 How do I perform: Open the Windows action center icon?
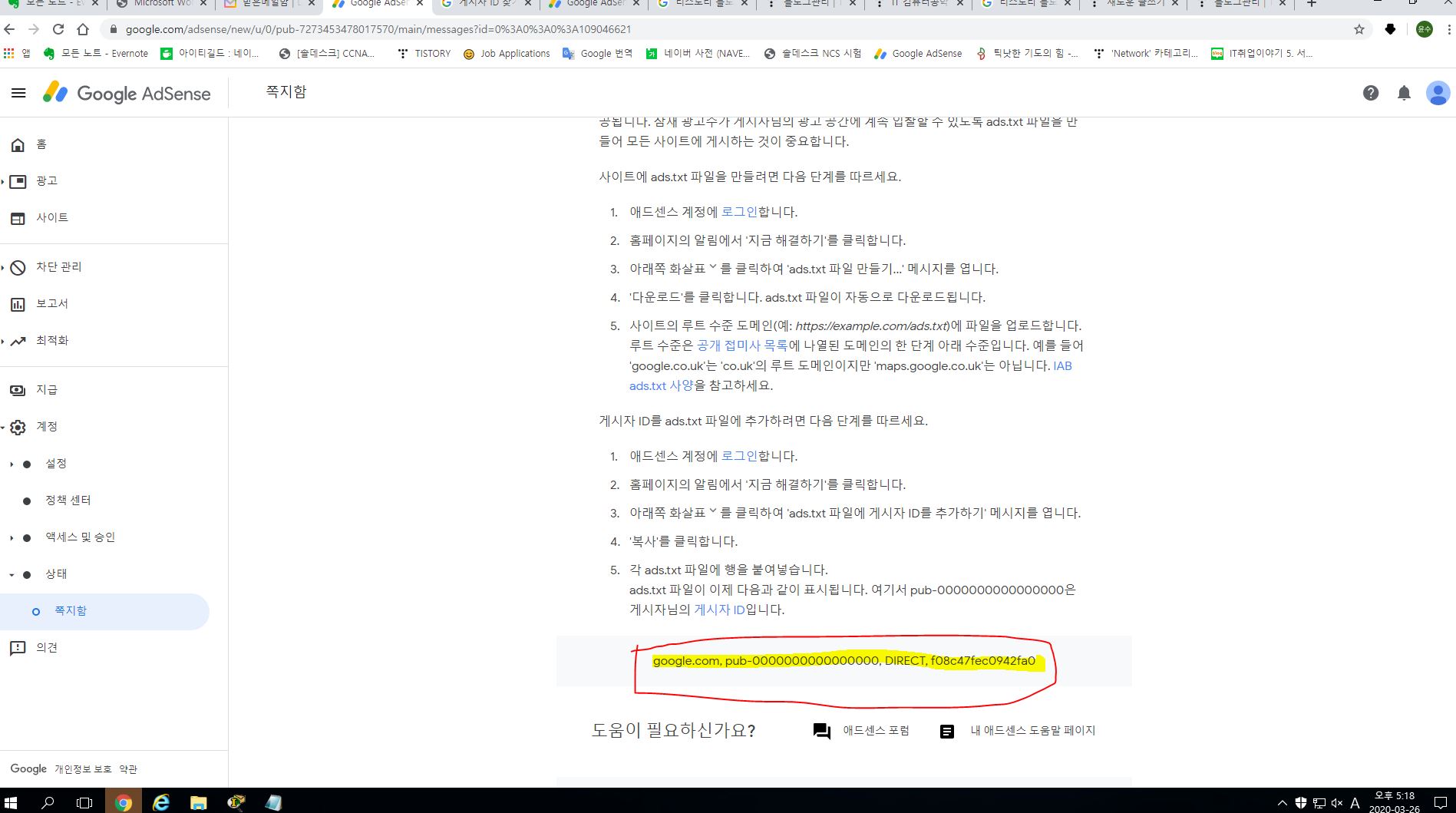coord(1441,803)
